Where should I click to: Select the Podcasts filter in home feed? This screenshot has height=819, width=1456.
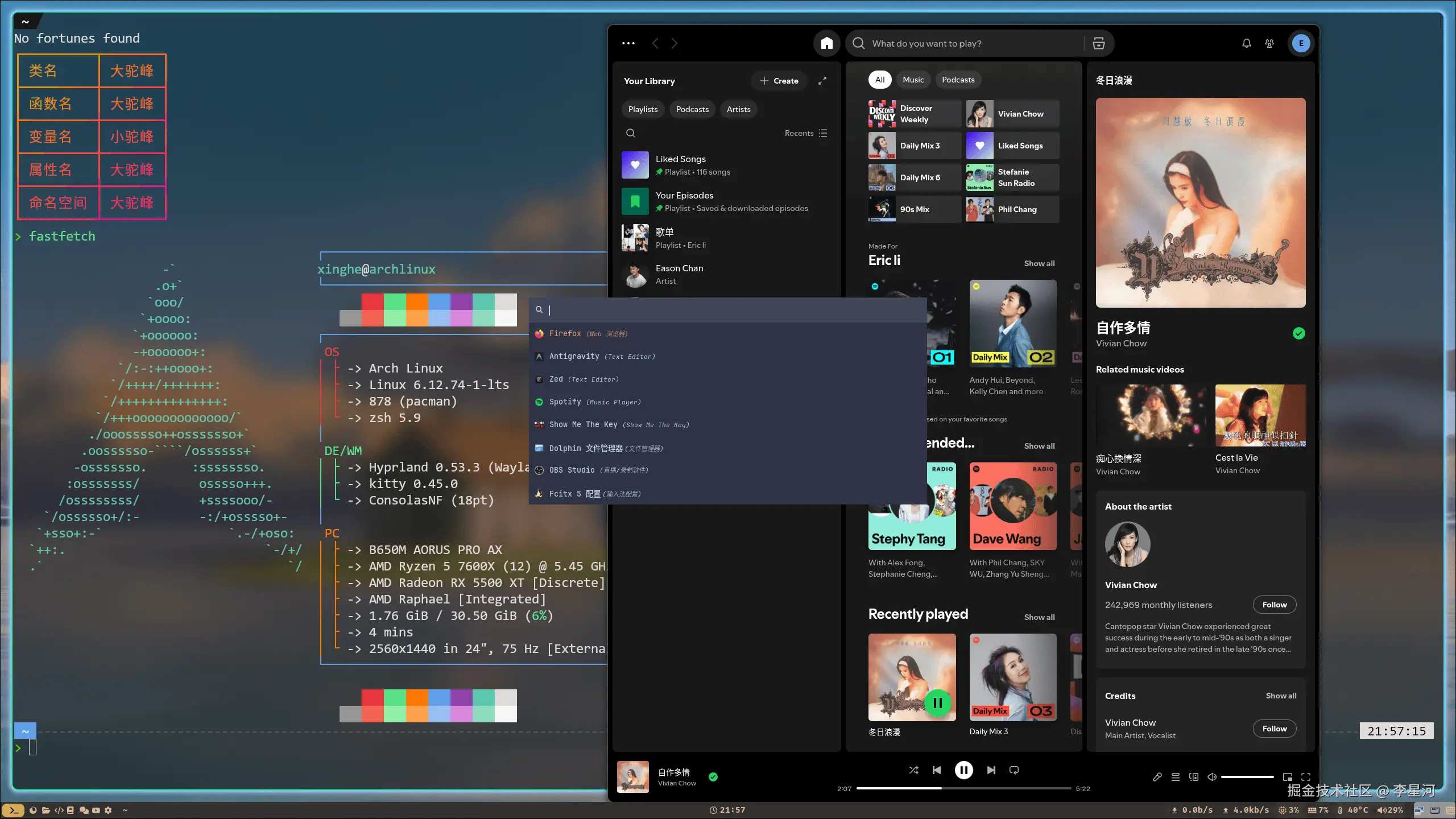click(958, 80)
